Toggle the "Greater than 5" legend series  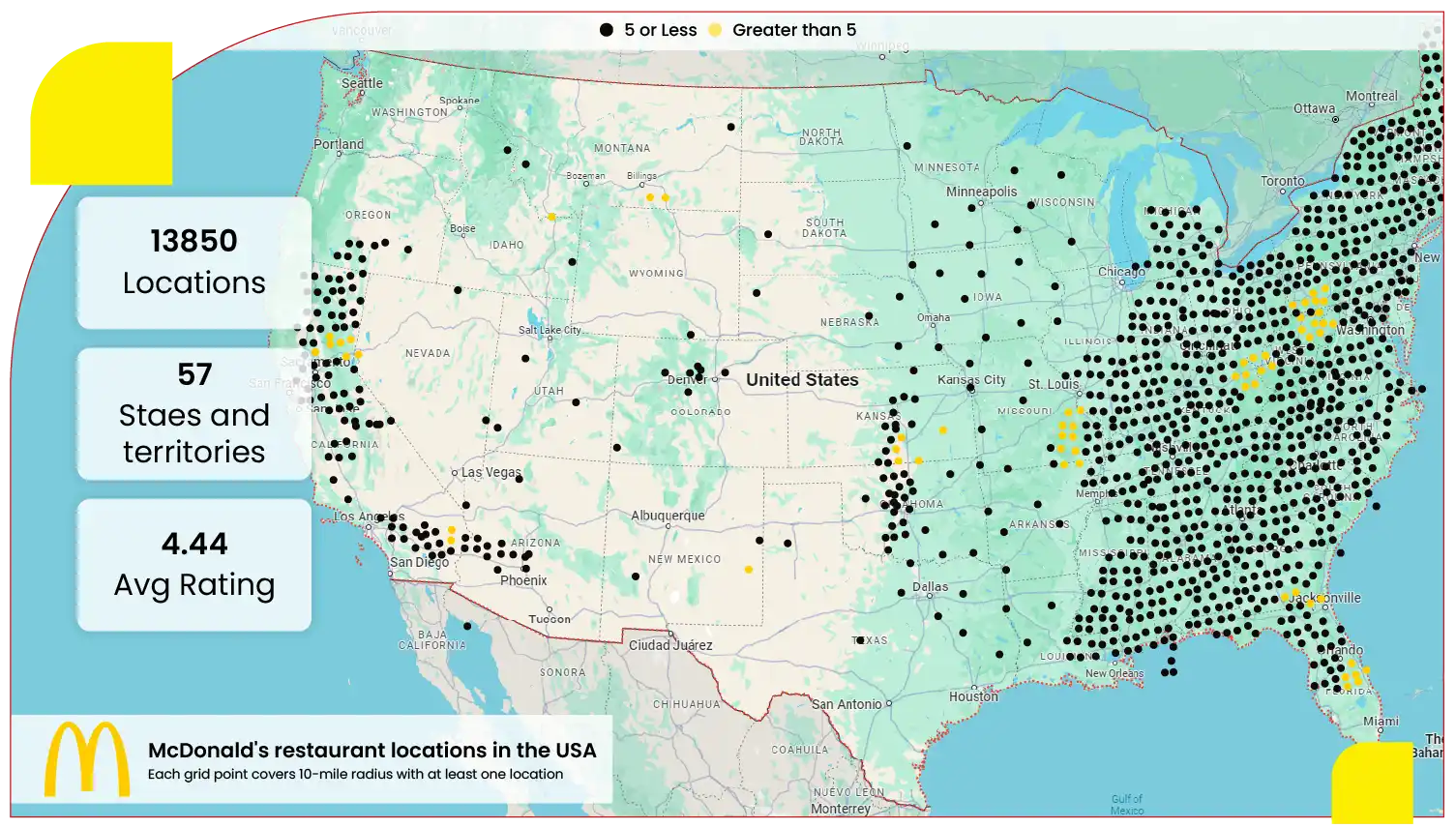(x=793, y=30)
